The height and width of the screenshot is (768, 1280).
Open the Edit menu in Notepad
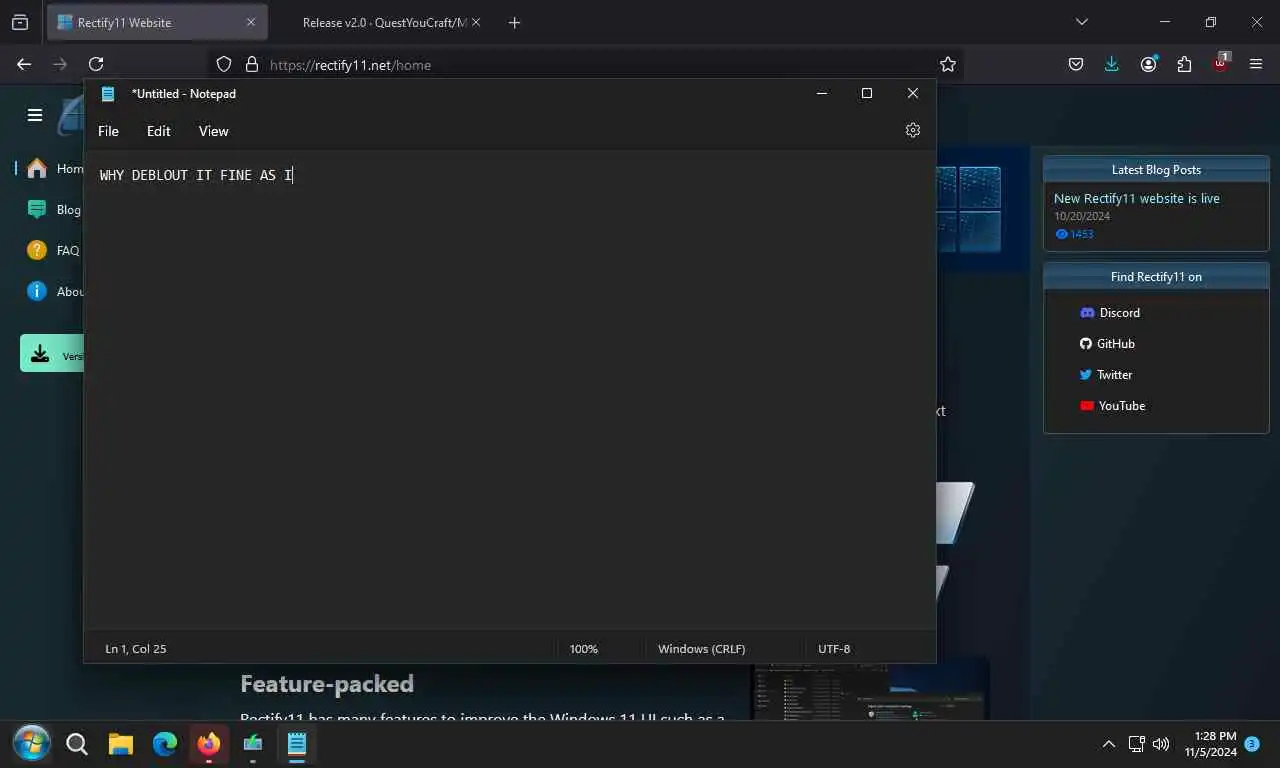[x=159, y=131]
